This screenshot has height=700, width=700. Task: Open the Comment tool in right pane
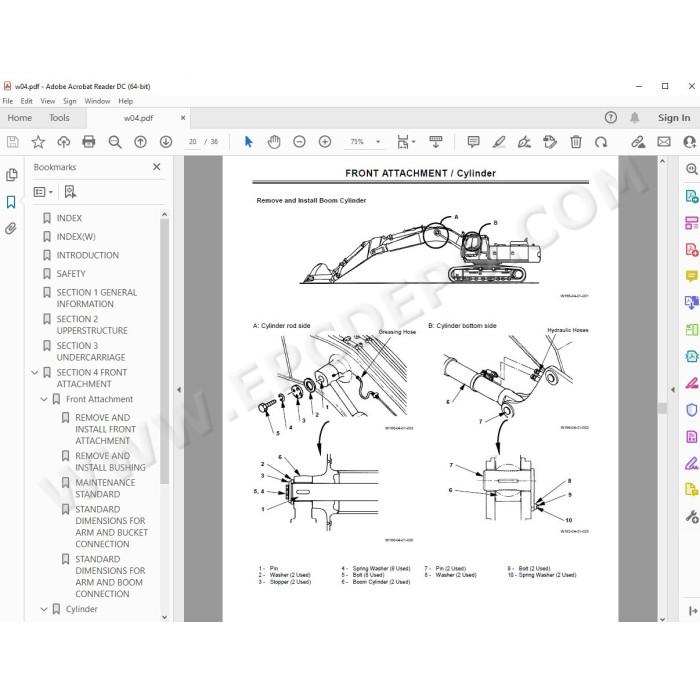pos(691,277)
